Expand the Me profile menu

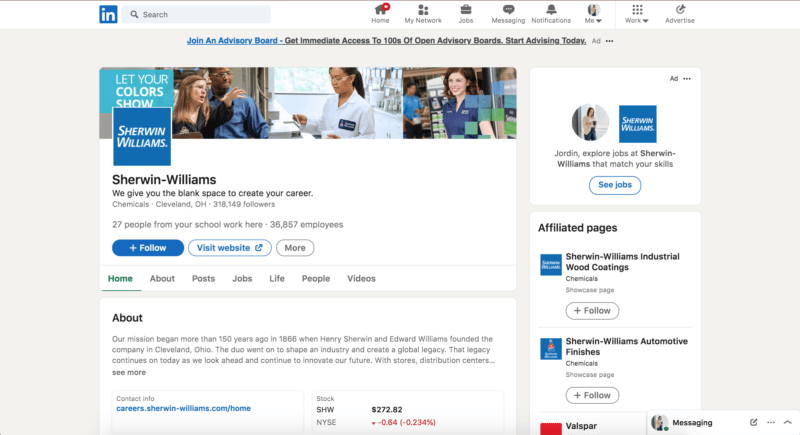593,14
